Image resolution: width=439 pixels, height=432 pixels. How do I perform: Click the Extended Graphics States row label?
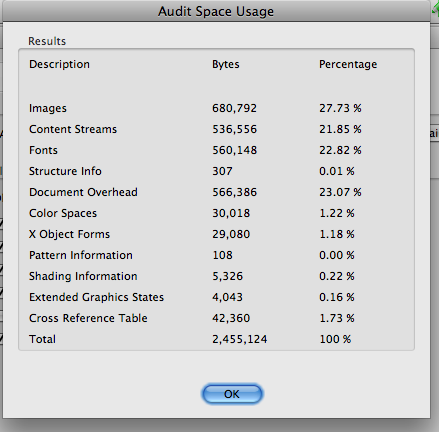[96, 297]
